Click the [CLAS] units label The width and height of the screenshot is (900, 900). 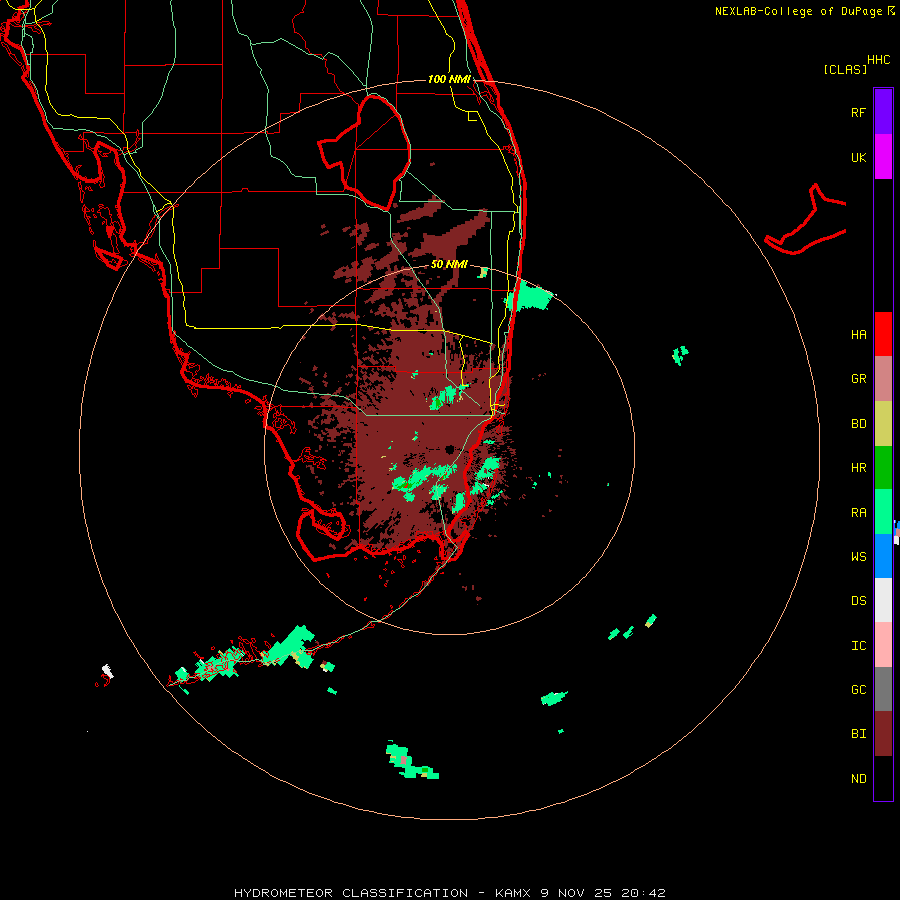pyautogui.click(x=845, y=69)
